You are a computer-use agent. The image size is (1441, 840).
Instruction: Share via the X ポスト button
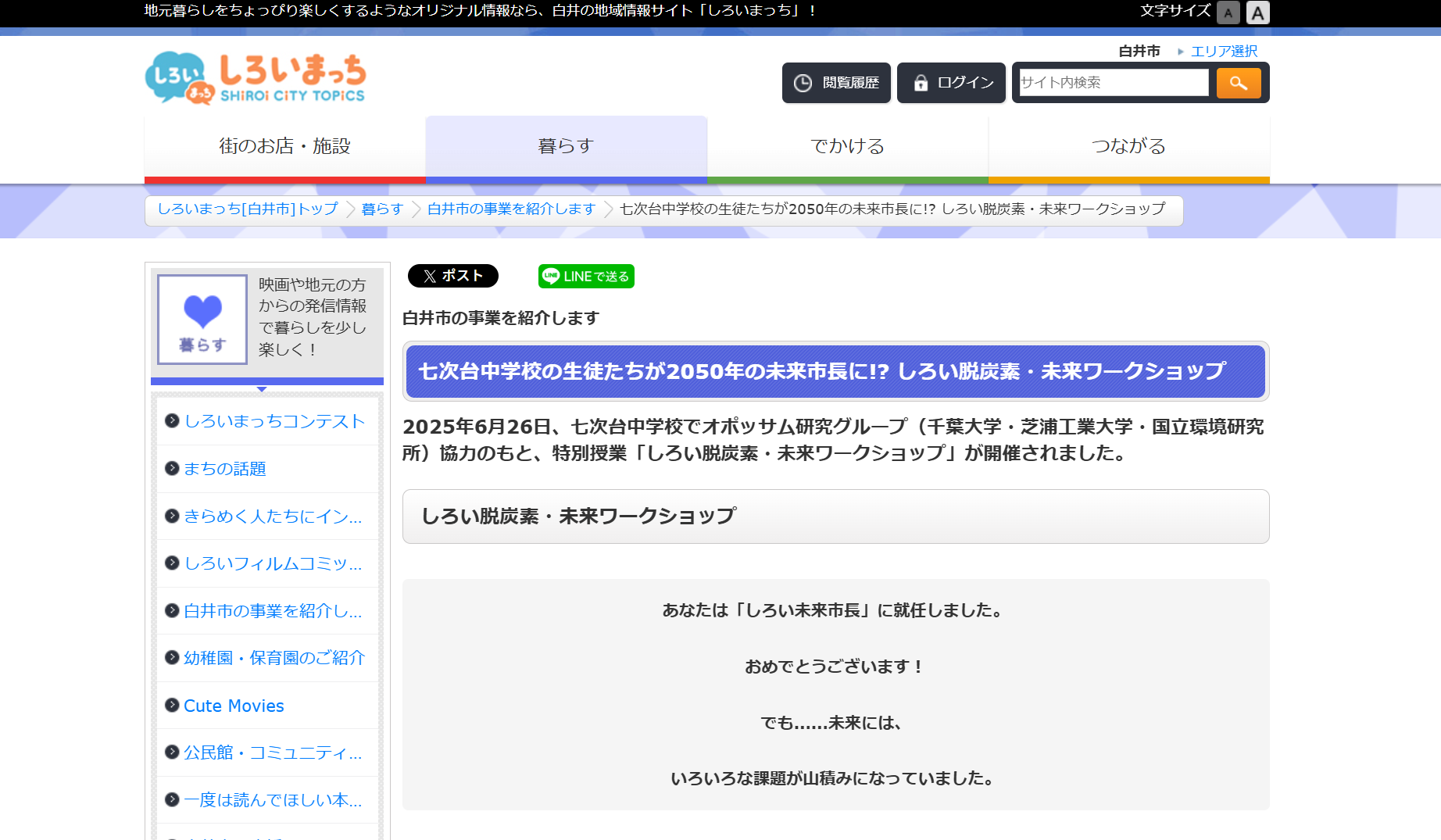click(452, 276)
